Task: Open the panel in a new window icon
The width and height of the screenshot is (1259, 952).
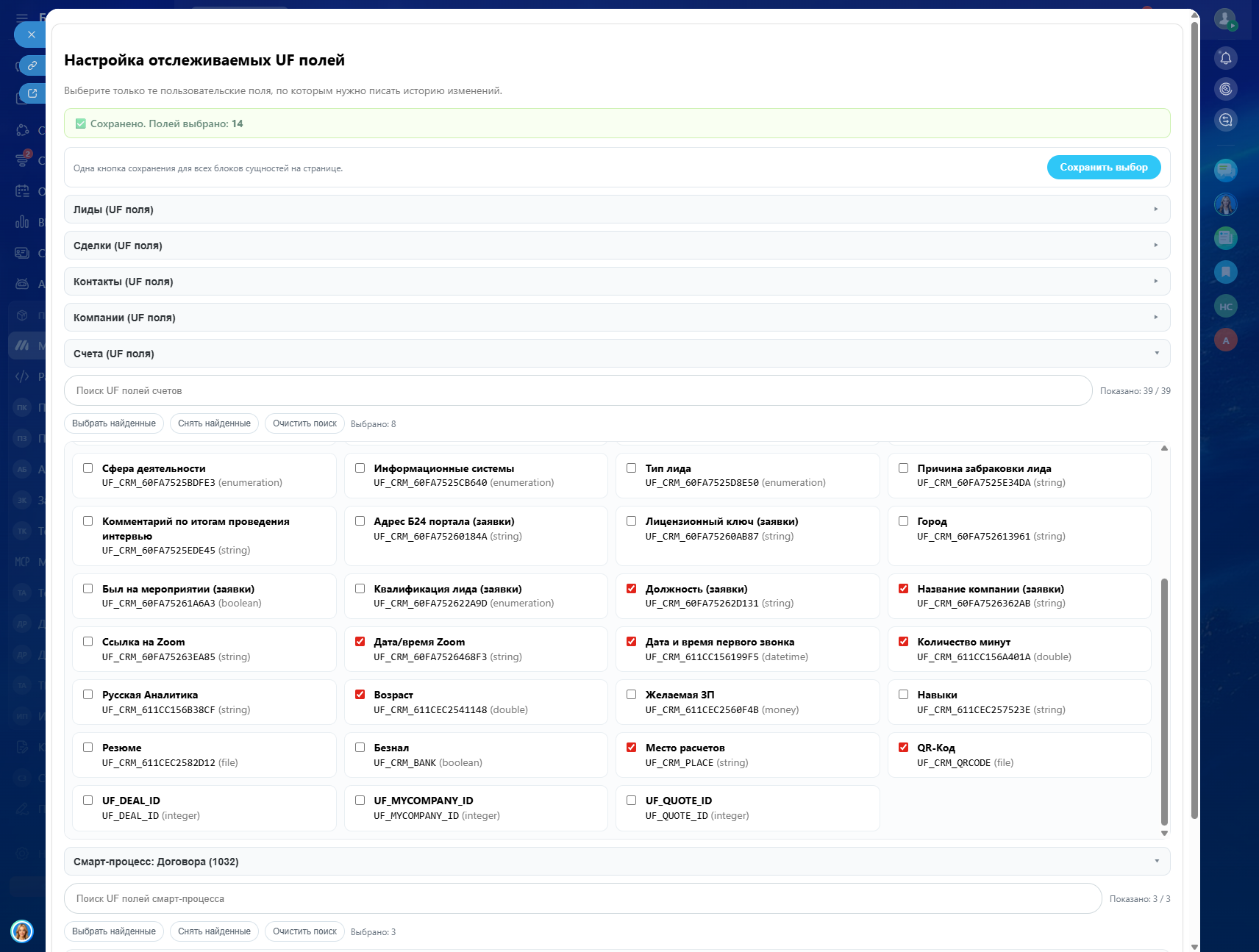Action: 32,93
